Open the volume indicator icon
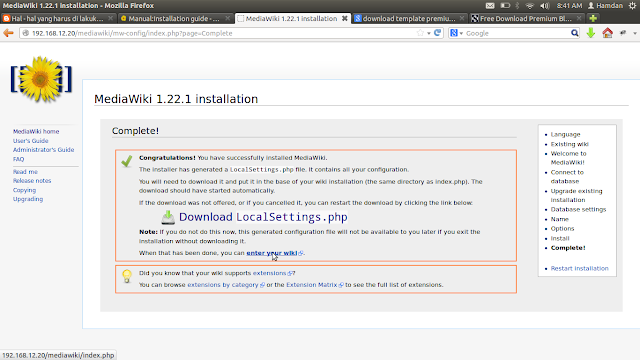The image size is (640, 360). (544, 5)
